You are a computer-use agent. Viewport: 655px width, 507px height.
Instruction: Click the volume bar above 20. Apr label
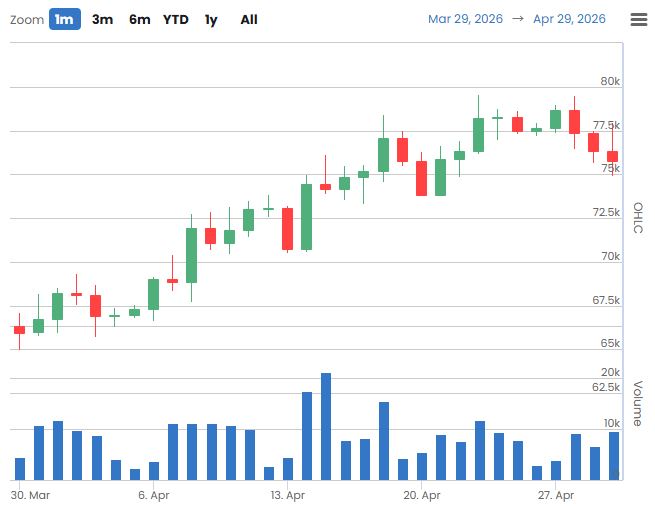point(422,466)
